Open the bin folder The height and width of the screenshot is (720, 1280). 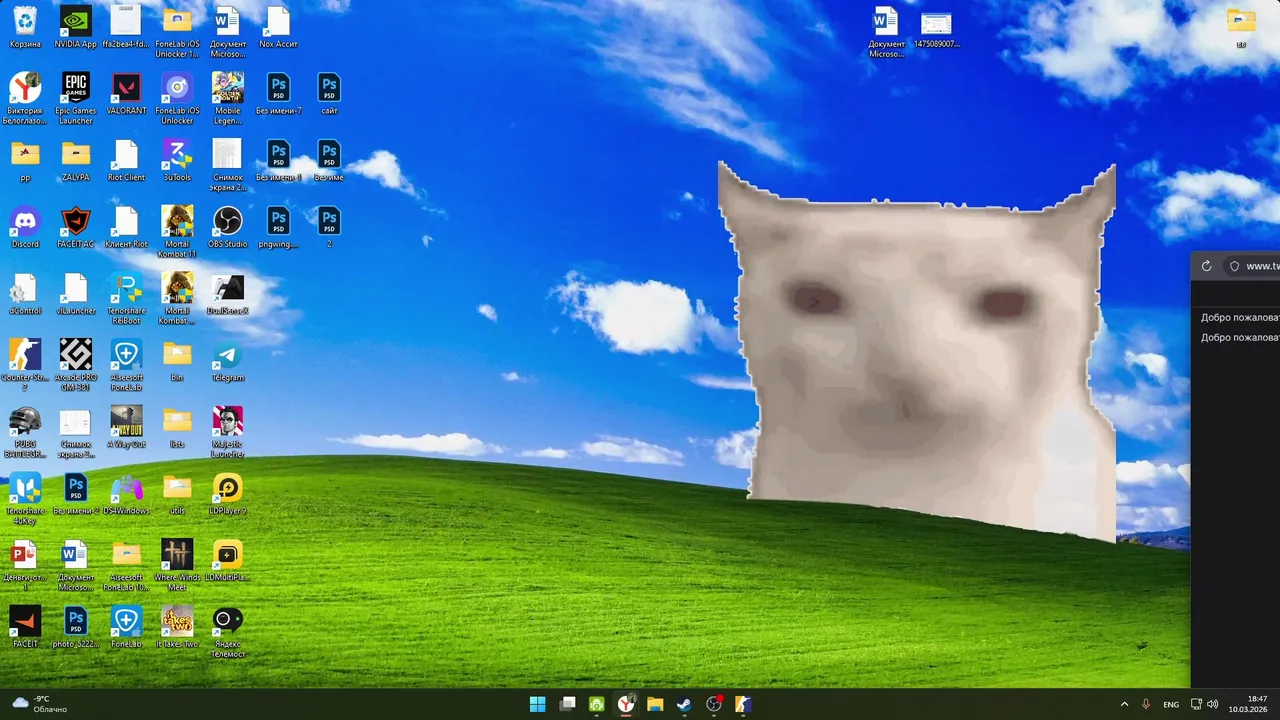(x=177, y=360)
